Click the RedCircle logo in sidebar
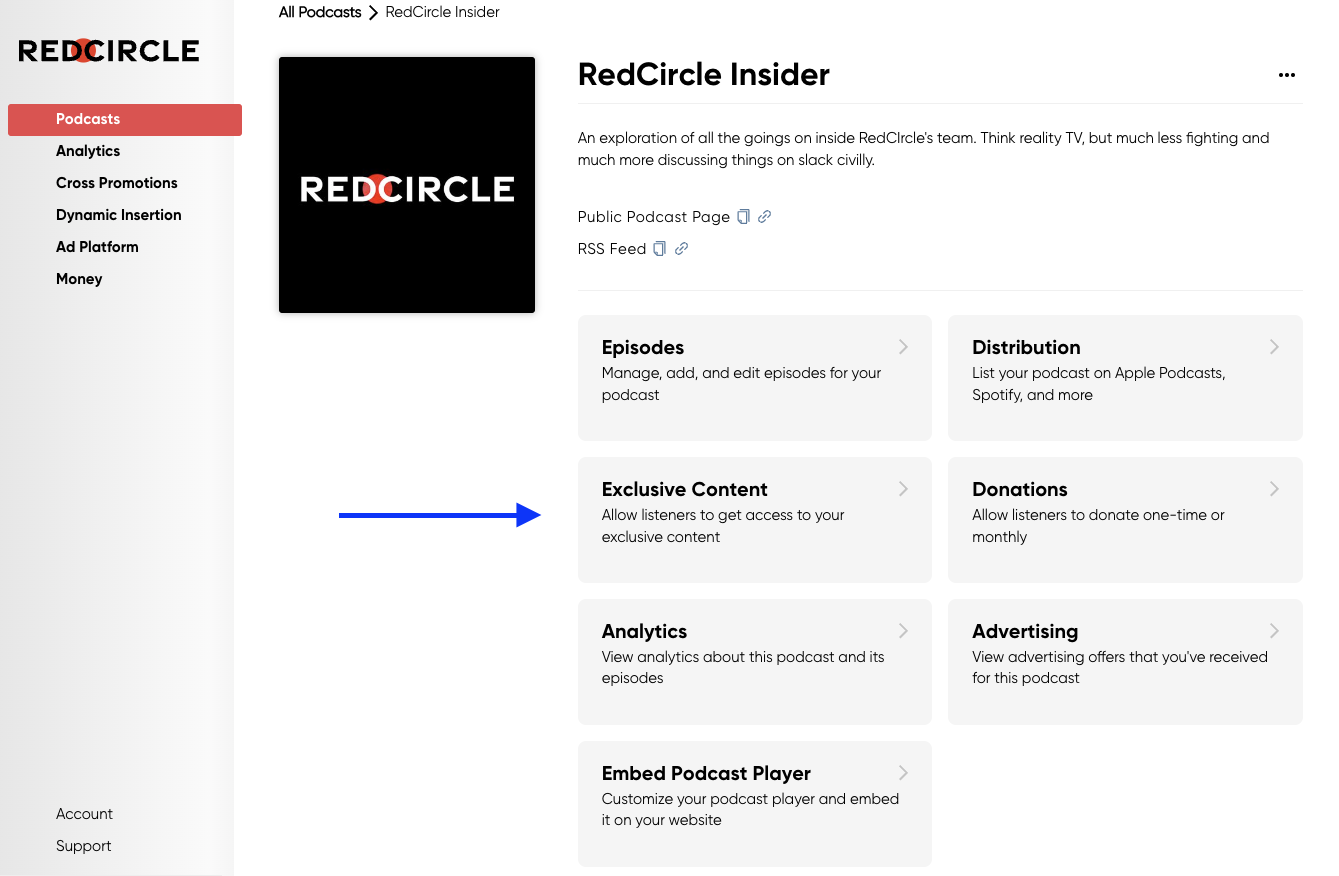The width and height of the screenshot is (1339, 876). [x=109, y=50]
